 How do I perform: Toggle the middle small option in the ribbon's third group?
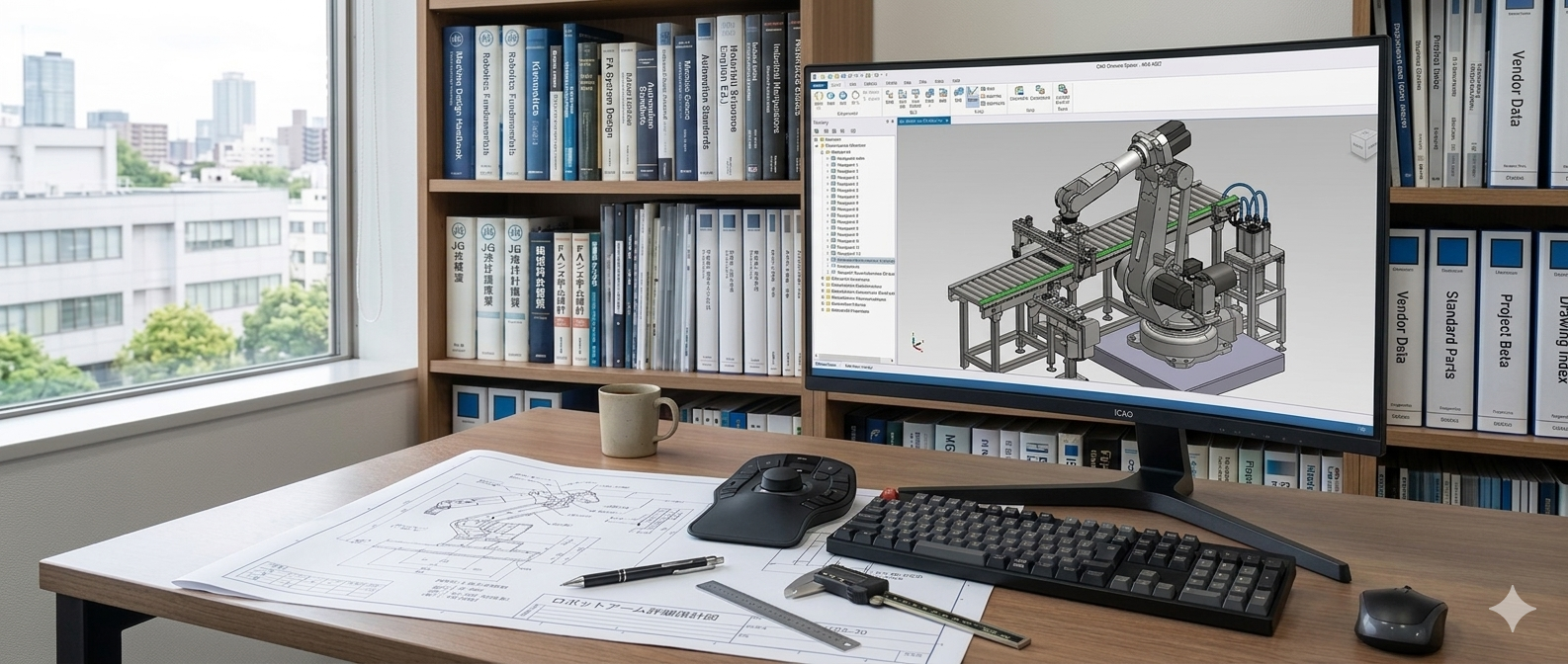994,96
